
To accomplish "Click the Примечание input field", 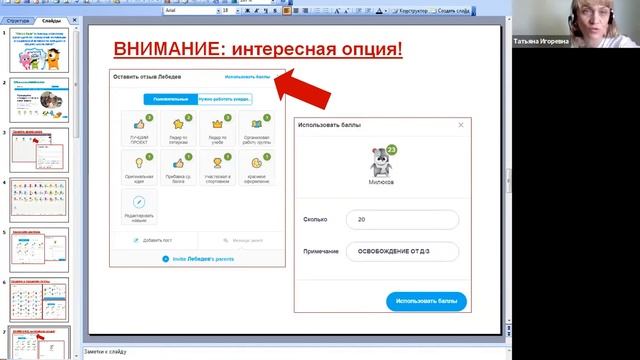I will point(402,251).
